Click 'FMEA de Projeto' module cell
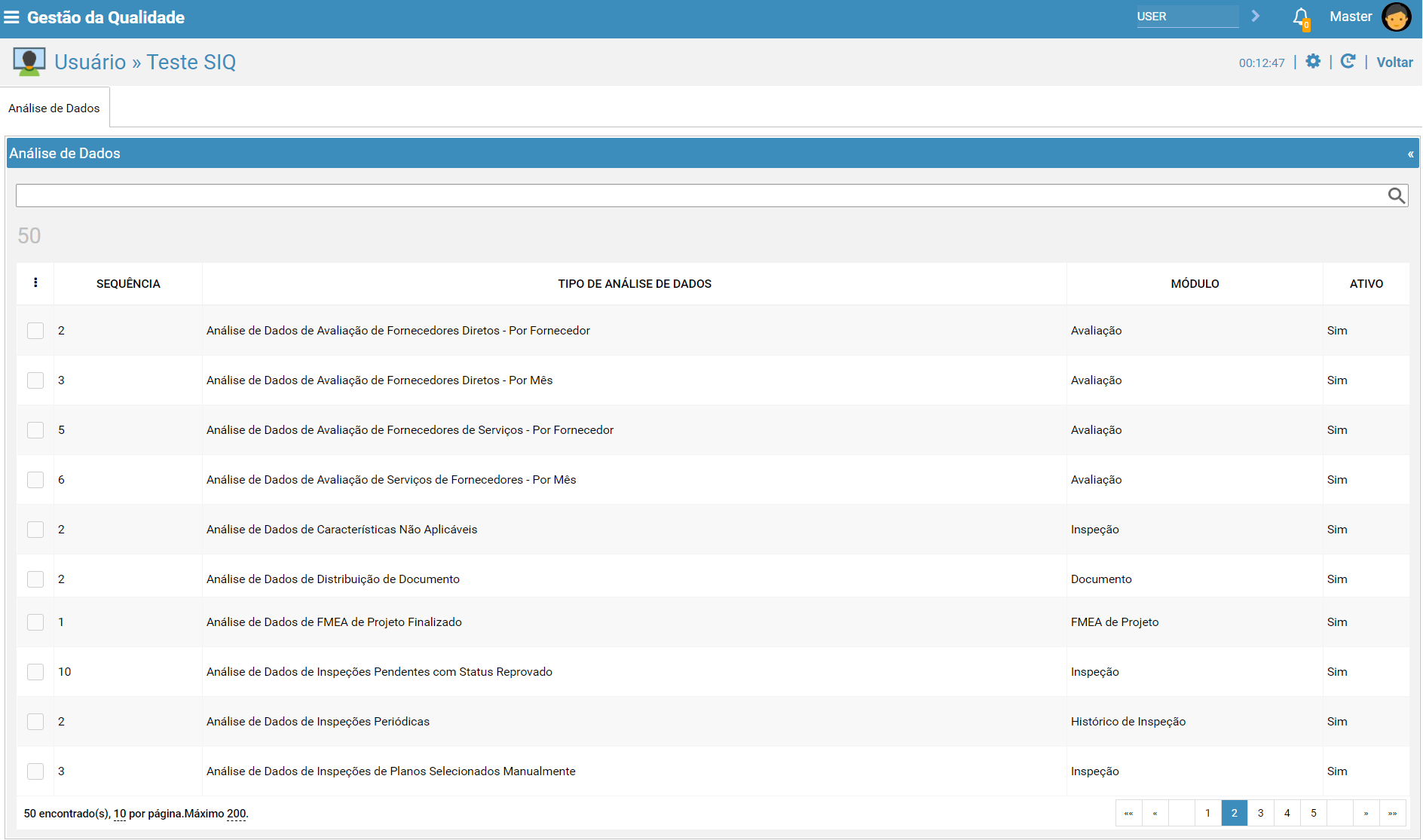This screenshot has height=840, width=1423. point(1115,622)
